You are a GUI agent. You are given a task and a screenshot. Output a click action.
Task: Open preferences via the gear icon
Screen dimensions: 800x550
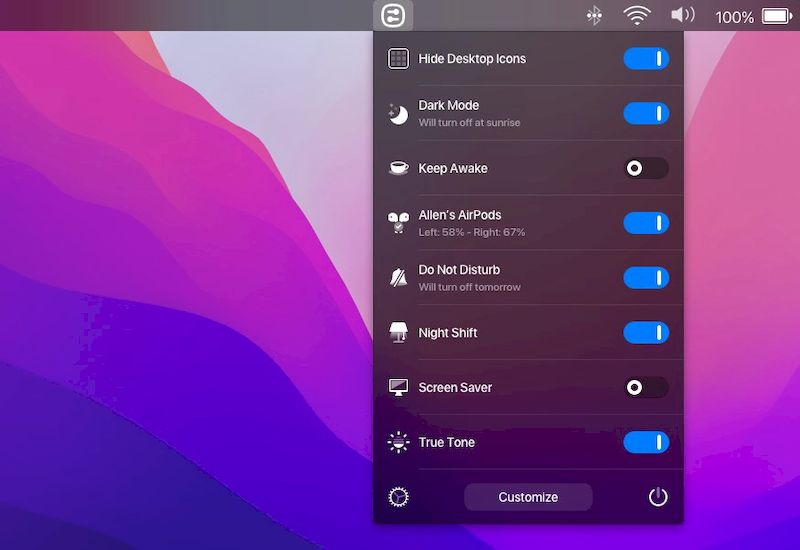(398, 497)
